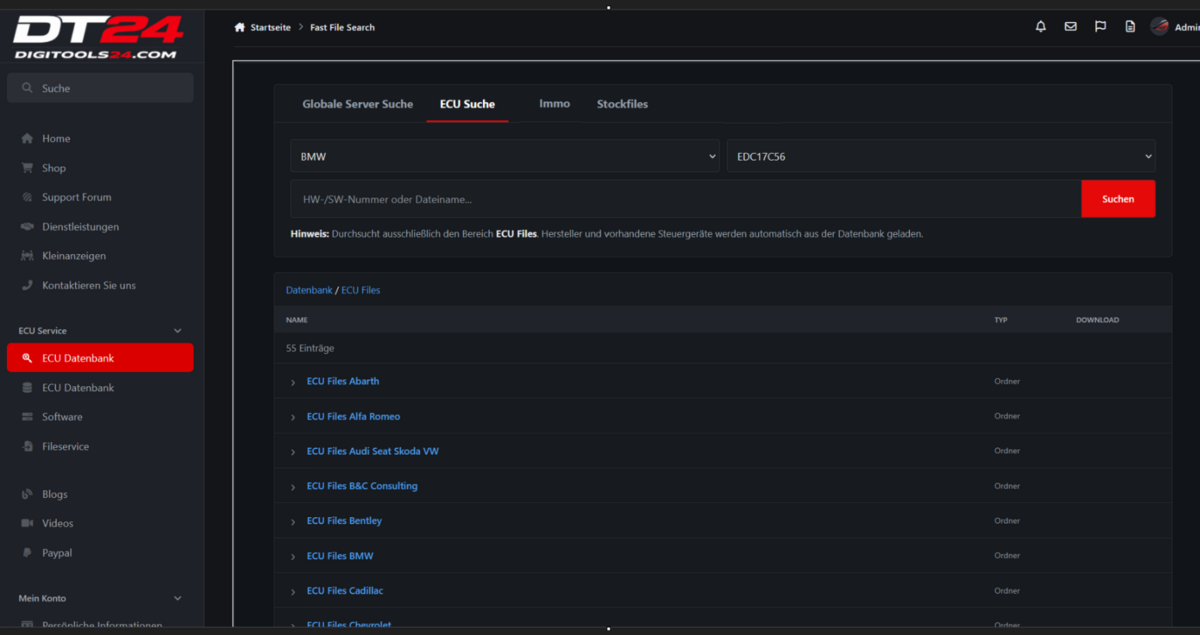Focus the HW-/SW-Nummer oder Dateiname field
This screenshot has height=635, width=1200.
pyautogui.click(x=686, y=199)
